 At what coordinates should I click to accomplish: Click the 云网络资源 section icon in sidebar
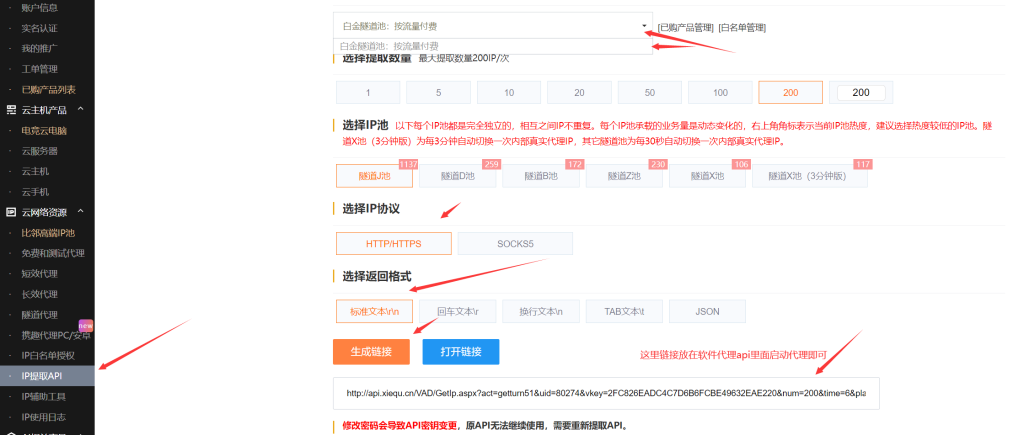[x=11, y=212]
